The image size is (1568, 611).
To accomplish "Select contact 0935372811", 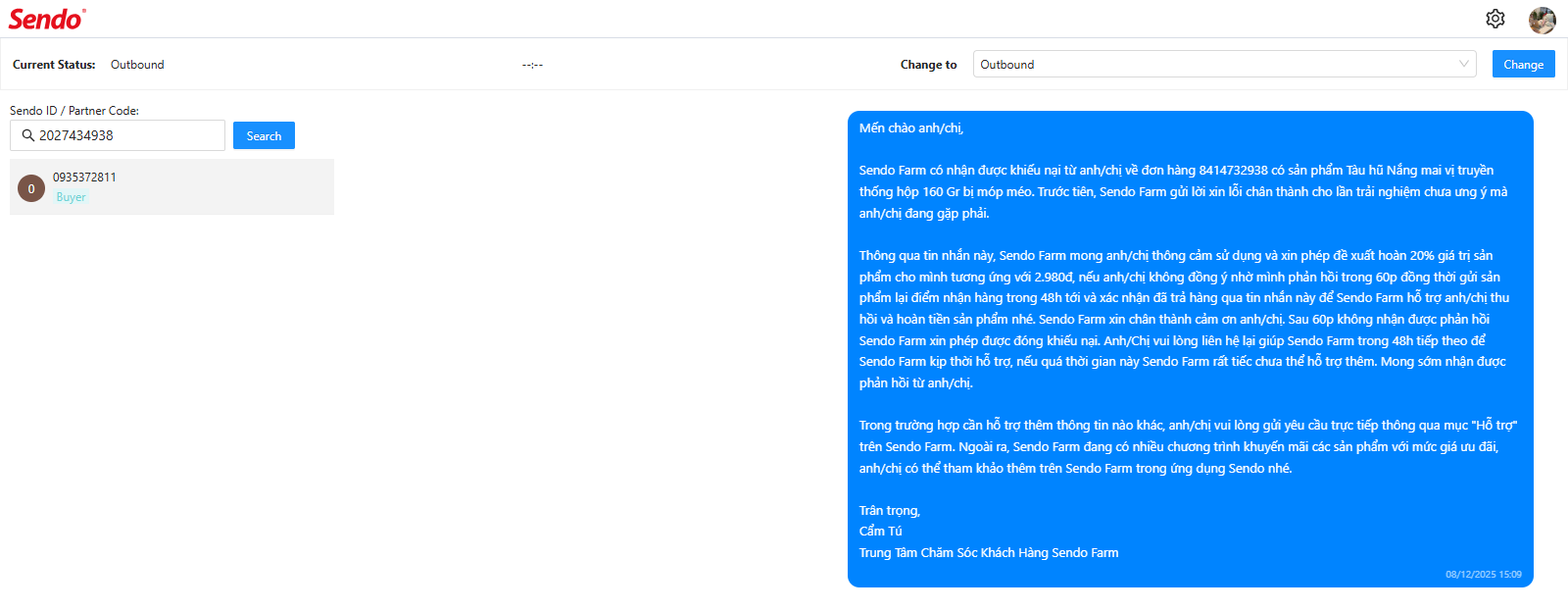I will coord(171,186).
